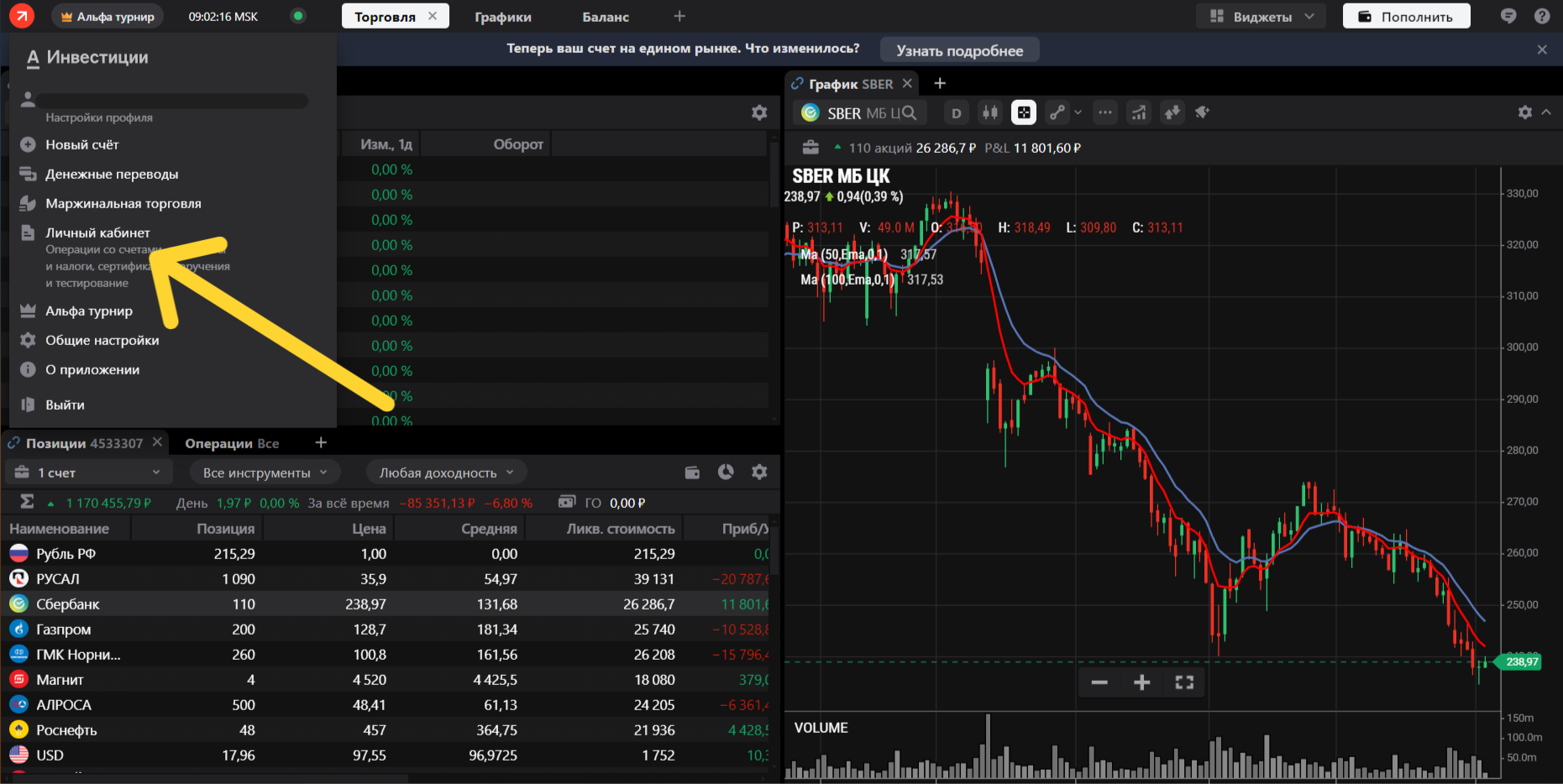The width and height of the screenshot is (1563, 784).
Task: Open the three-dots more options button
Action: (1105, 112)
